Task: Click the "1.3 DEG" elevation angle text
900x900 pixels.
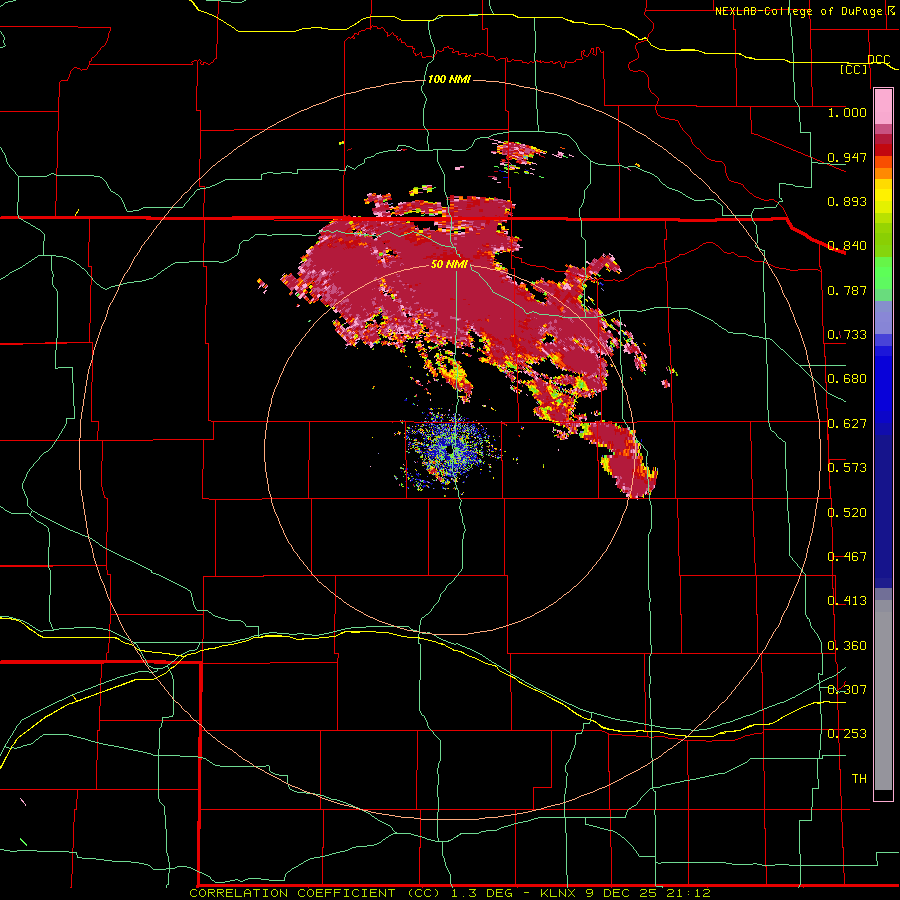Action: click(483, 893)
